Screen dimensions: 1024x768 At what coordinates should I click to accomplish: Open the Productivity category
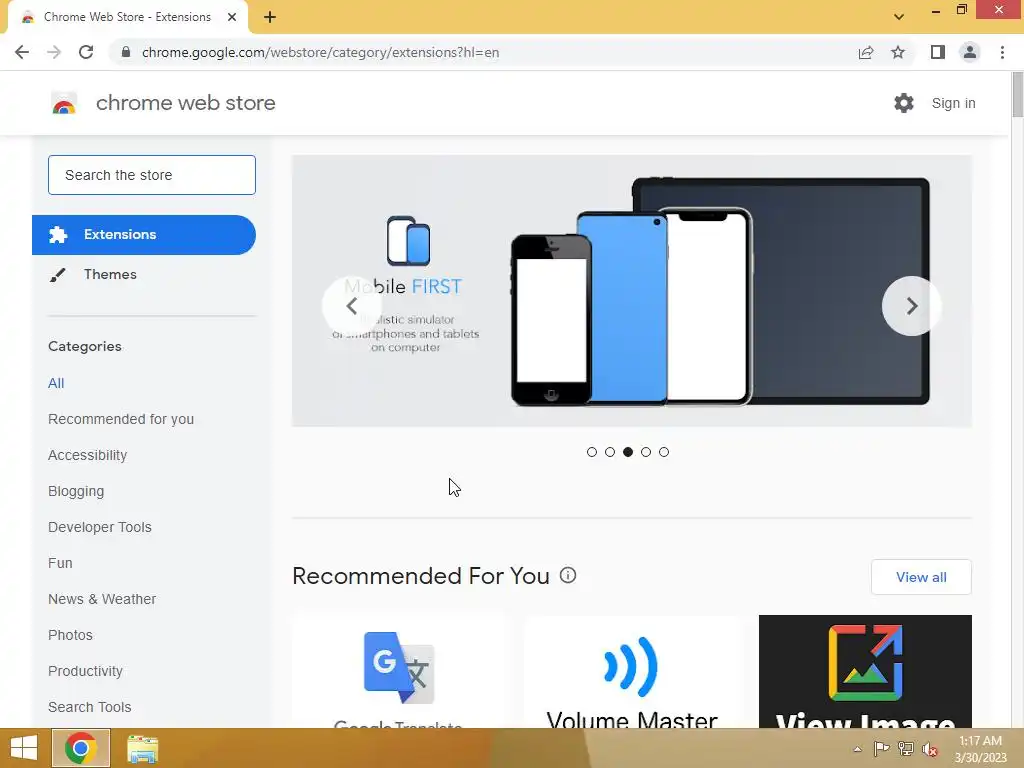click(x=85, y=671)
